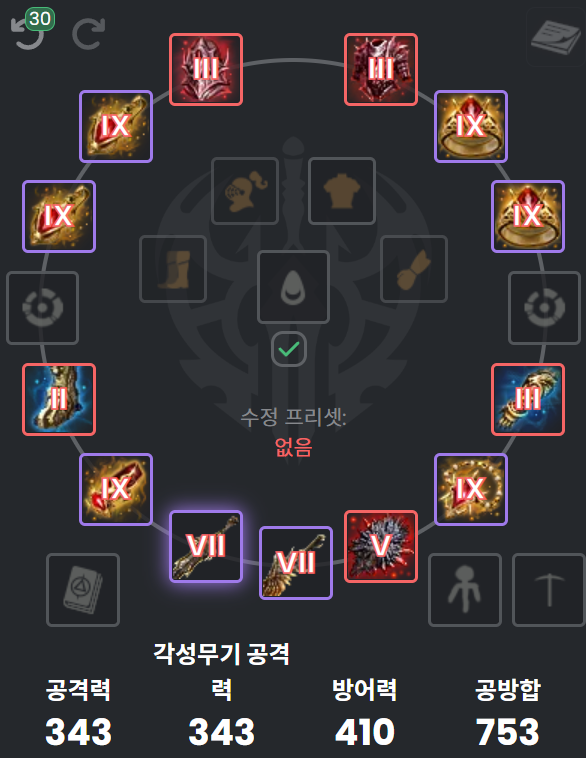The image size is (586, 758).
Task: Select the blue boots slot marked III
Action: click(x=59, y=399)
